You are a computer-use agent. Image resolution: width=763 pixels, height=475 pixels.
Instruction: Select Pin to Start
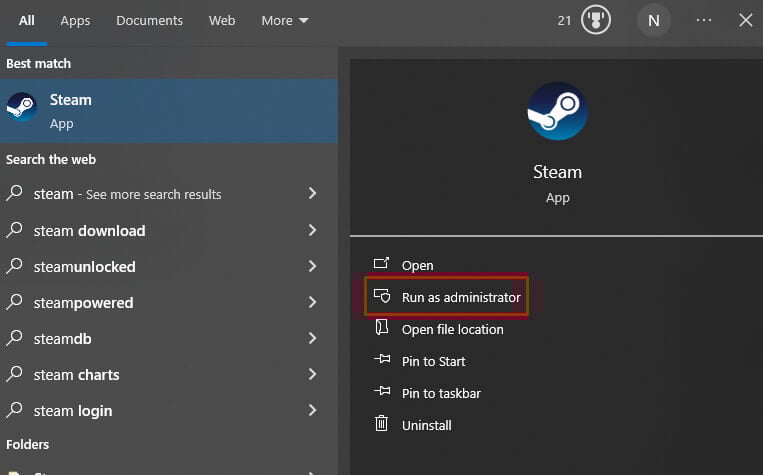coord(434,361)
